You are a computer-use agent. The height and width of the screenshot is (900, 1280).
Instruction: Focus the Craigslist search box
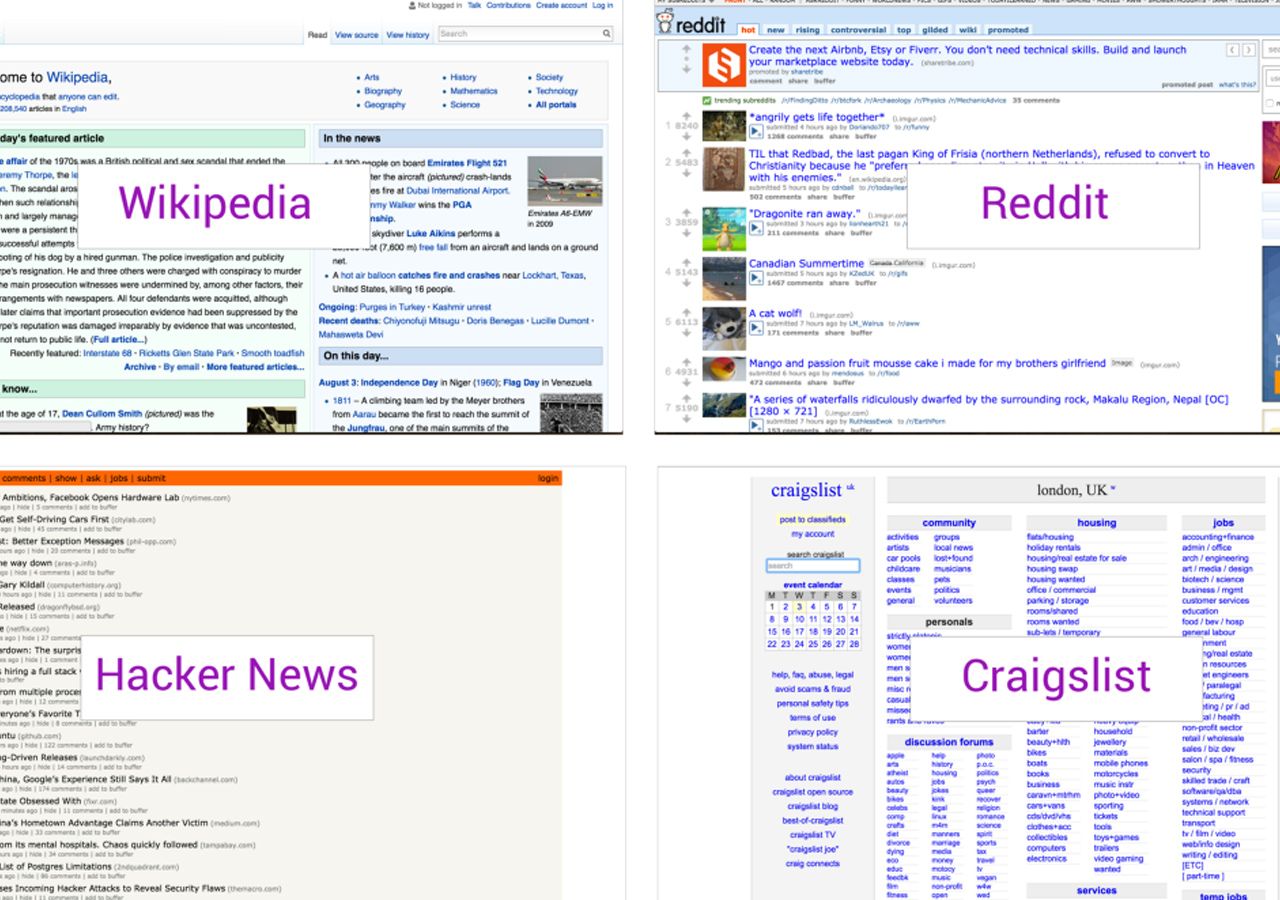point(812,566)
